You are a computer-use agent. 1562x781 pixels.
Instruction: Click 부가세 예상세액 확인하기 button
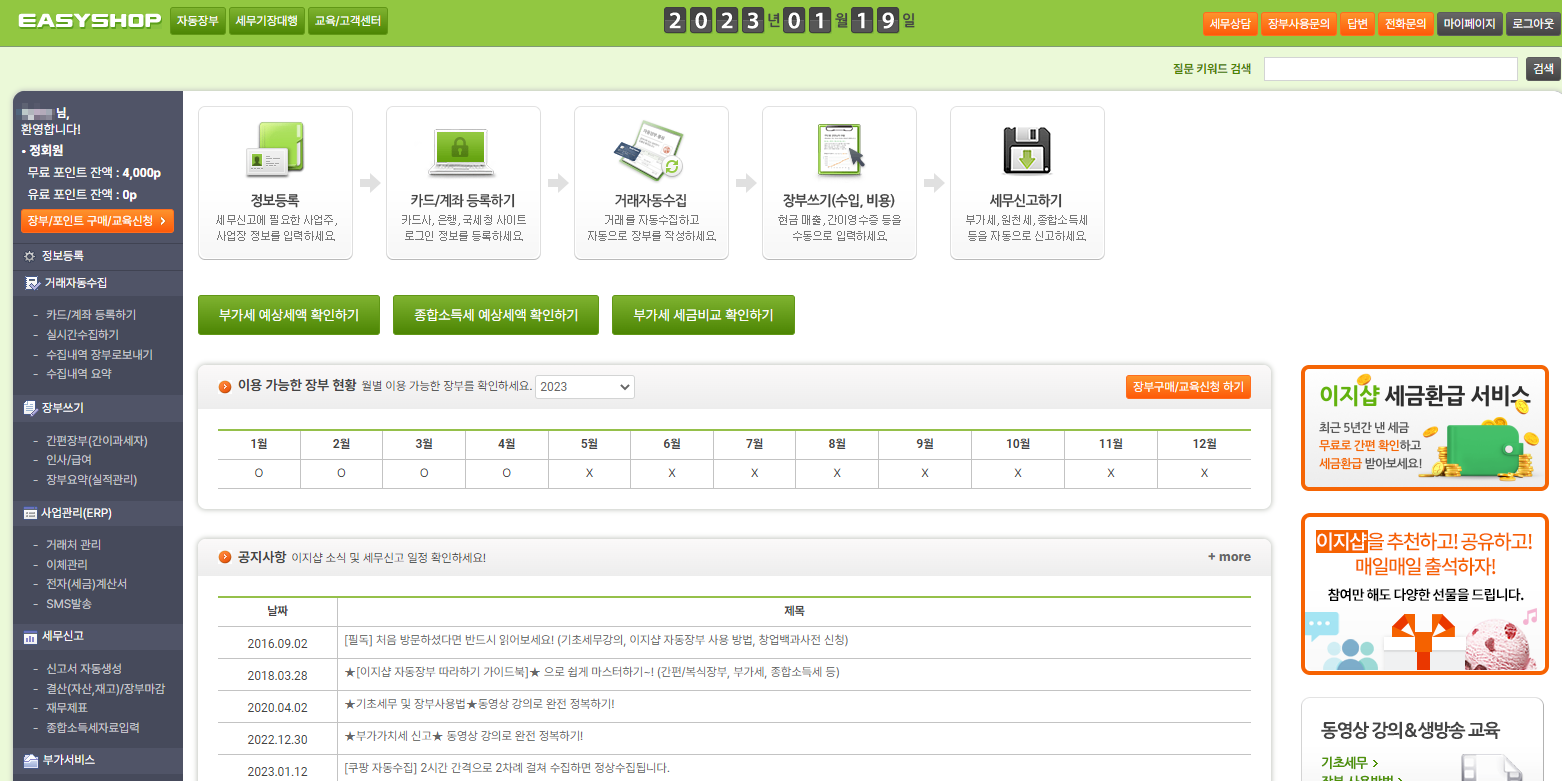[288, 315]
